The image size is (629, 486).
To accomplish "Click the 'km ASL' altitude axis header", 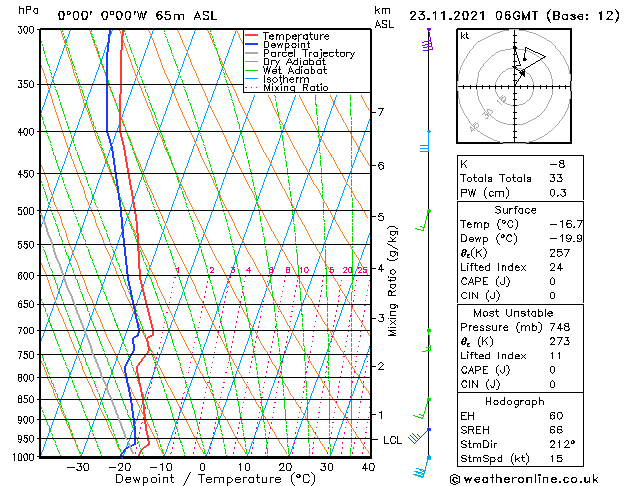I will pos(384,17).
